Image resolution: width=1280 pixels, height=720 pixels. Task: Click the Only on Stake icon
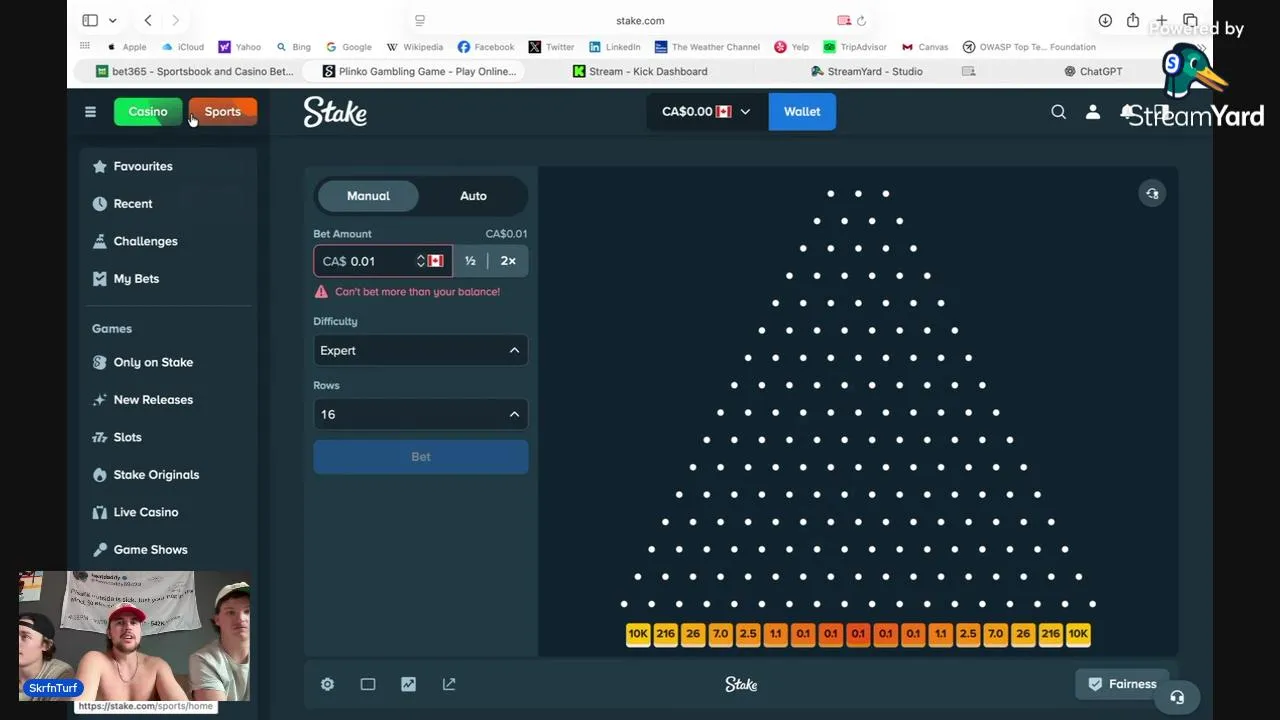pyautogui.click(x=99, y=362)
